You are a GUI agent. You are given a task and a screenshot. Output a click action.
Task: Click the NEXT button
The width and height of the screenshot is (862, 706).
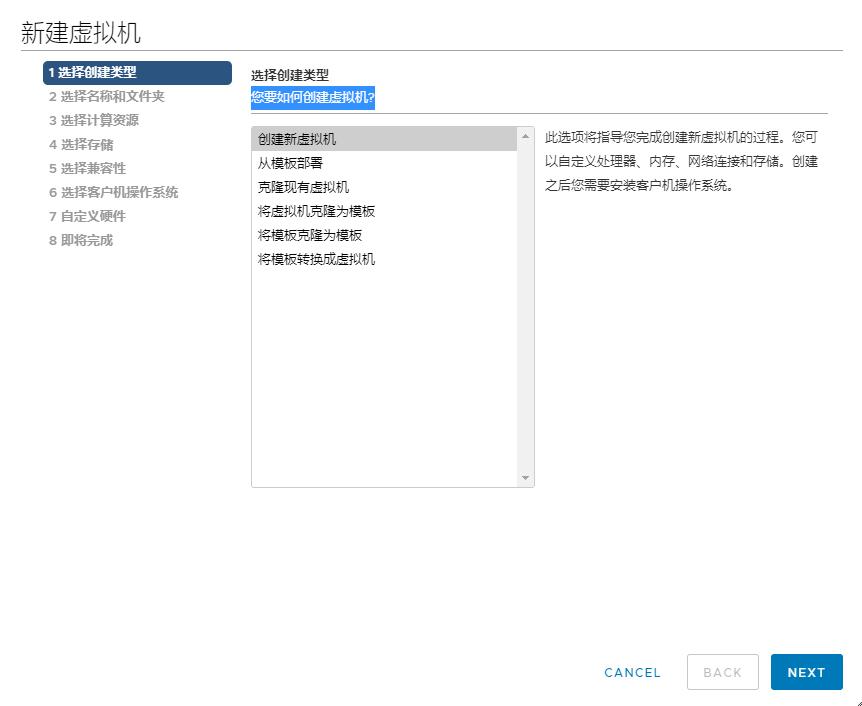click(x=807, y=672)
